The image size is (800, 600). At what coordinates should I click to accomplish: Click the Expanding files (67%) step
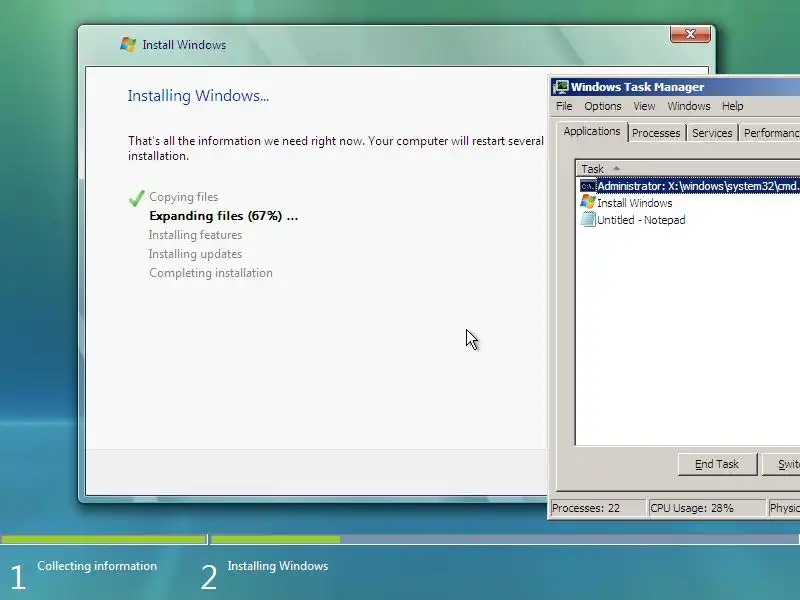pyautogui.click(x=223, y=216)
